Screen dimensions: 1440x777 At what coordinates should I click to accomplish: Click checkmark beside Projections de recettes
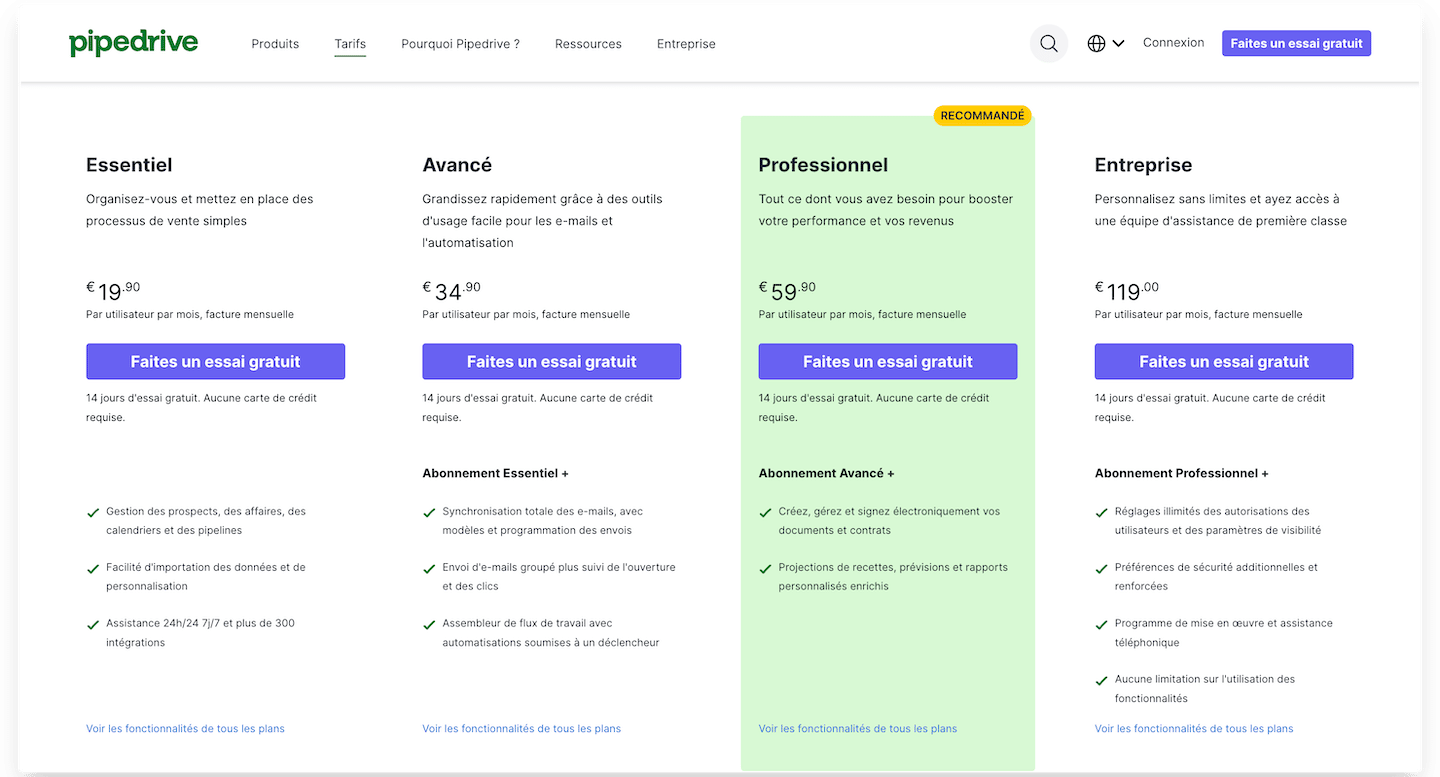(765, 568)
